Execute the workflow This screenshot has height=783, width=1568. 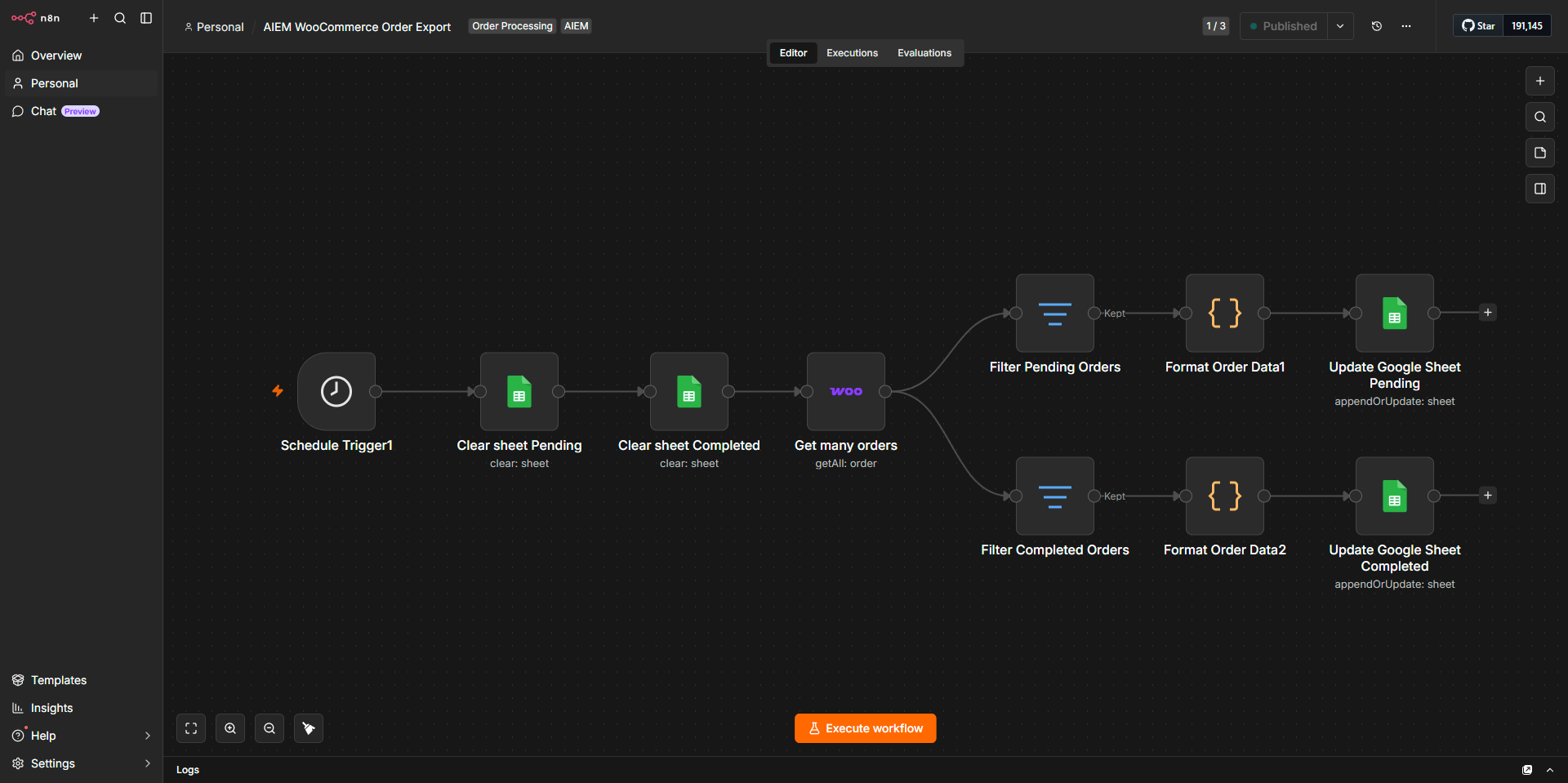[866, 728]
